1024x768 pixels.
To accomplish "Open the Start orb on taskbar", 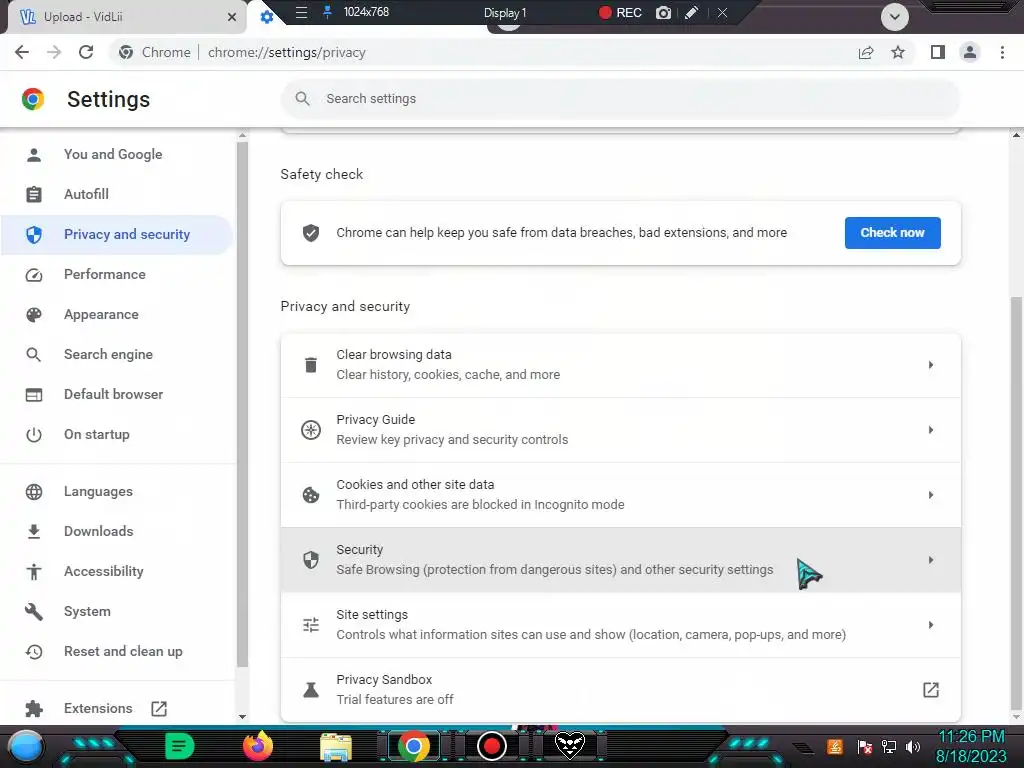I will [x=25, y=747].
